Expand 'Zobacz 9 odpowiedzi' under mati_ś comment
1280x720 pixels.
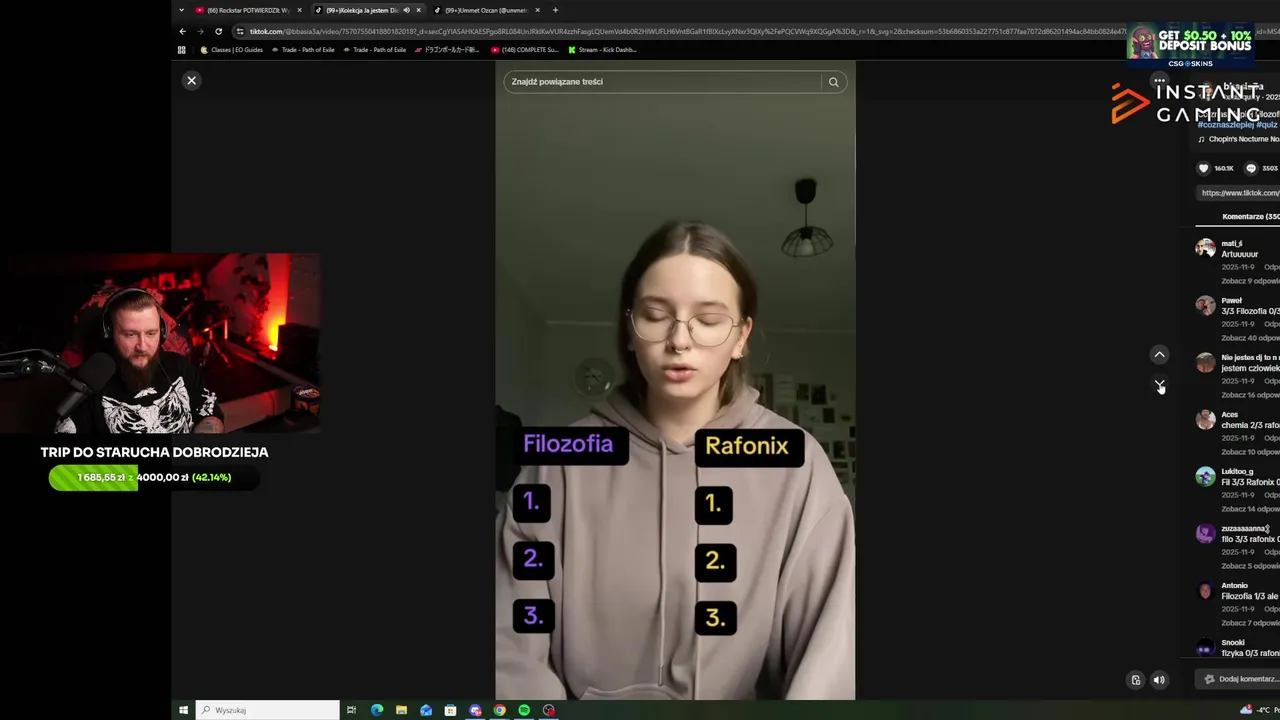point(1250,281)
